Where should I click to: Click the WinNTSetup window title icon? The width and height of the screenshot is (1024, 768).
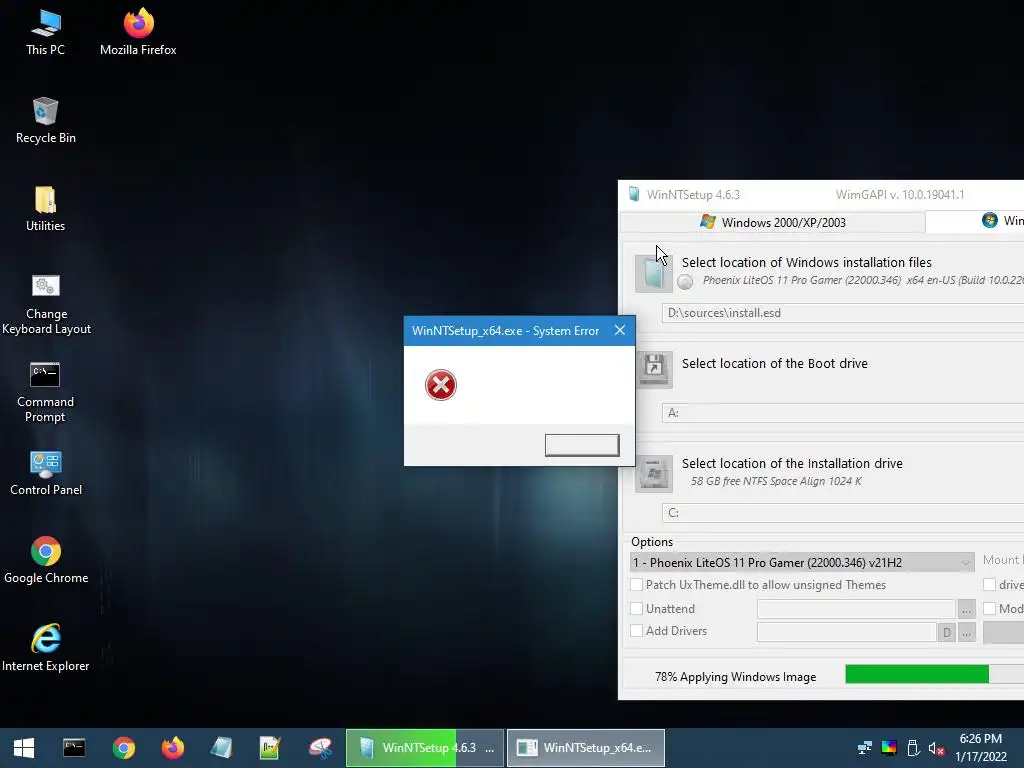[633, 195]
